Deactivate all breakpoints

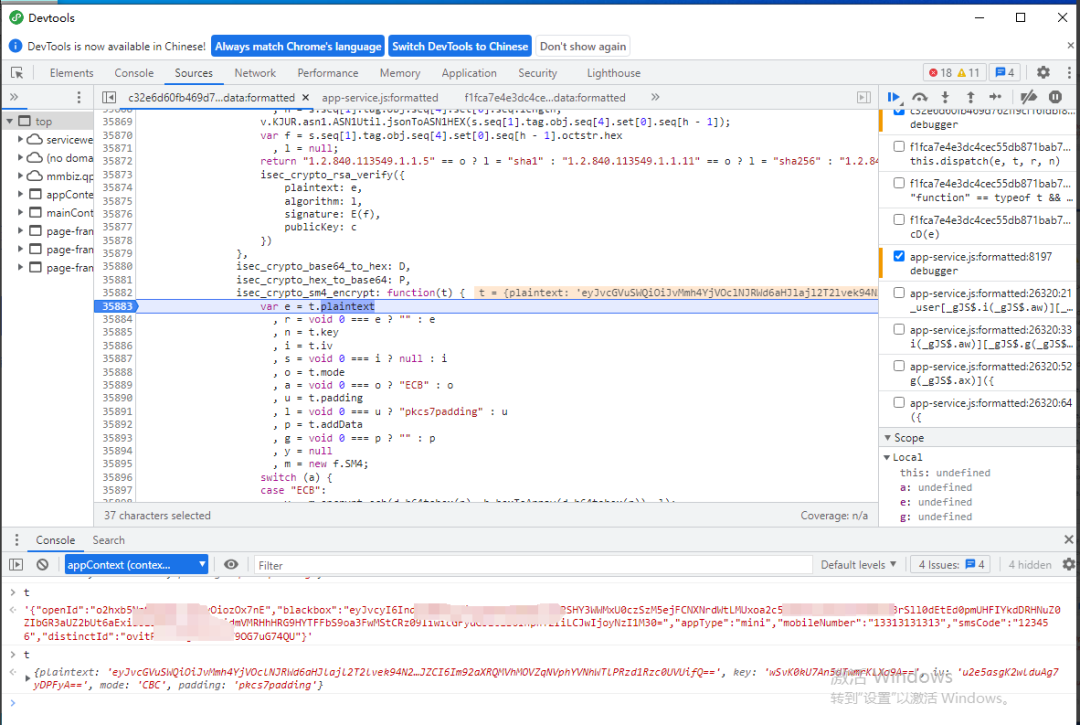pyautogui.click(x=1027, y=97)
